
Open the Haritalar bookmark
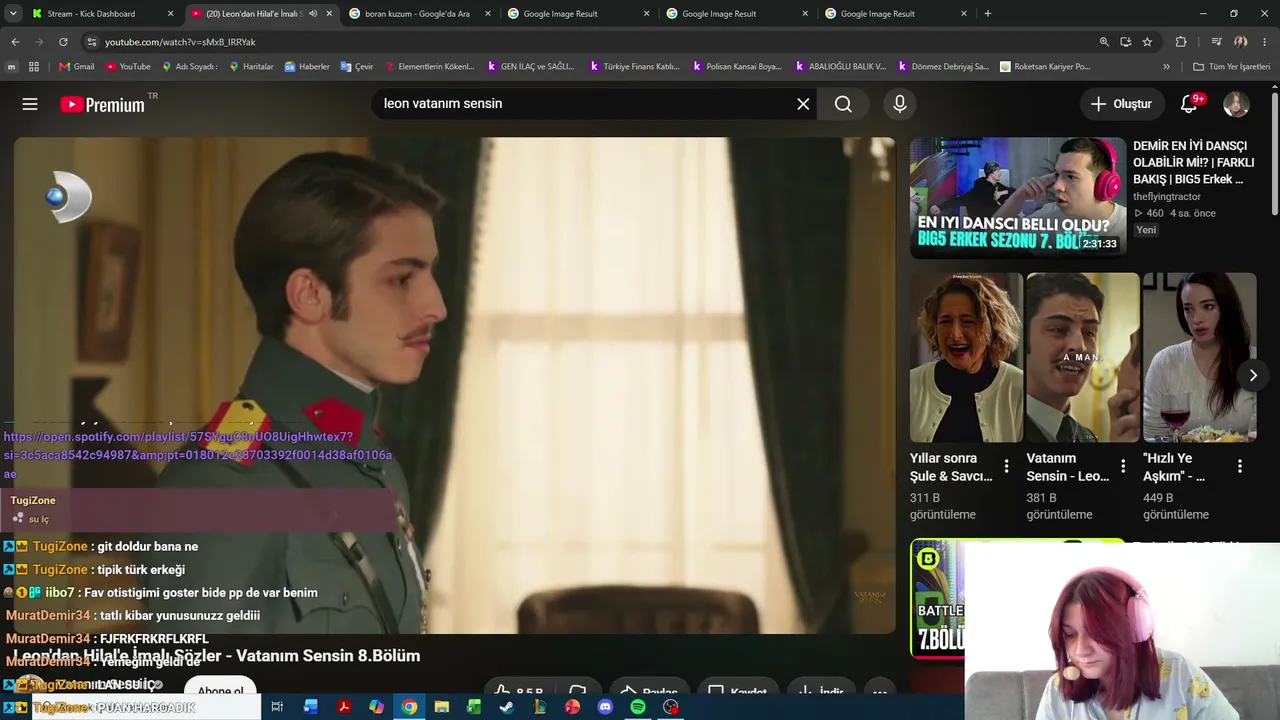click(251, 67)
